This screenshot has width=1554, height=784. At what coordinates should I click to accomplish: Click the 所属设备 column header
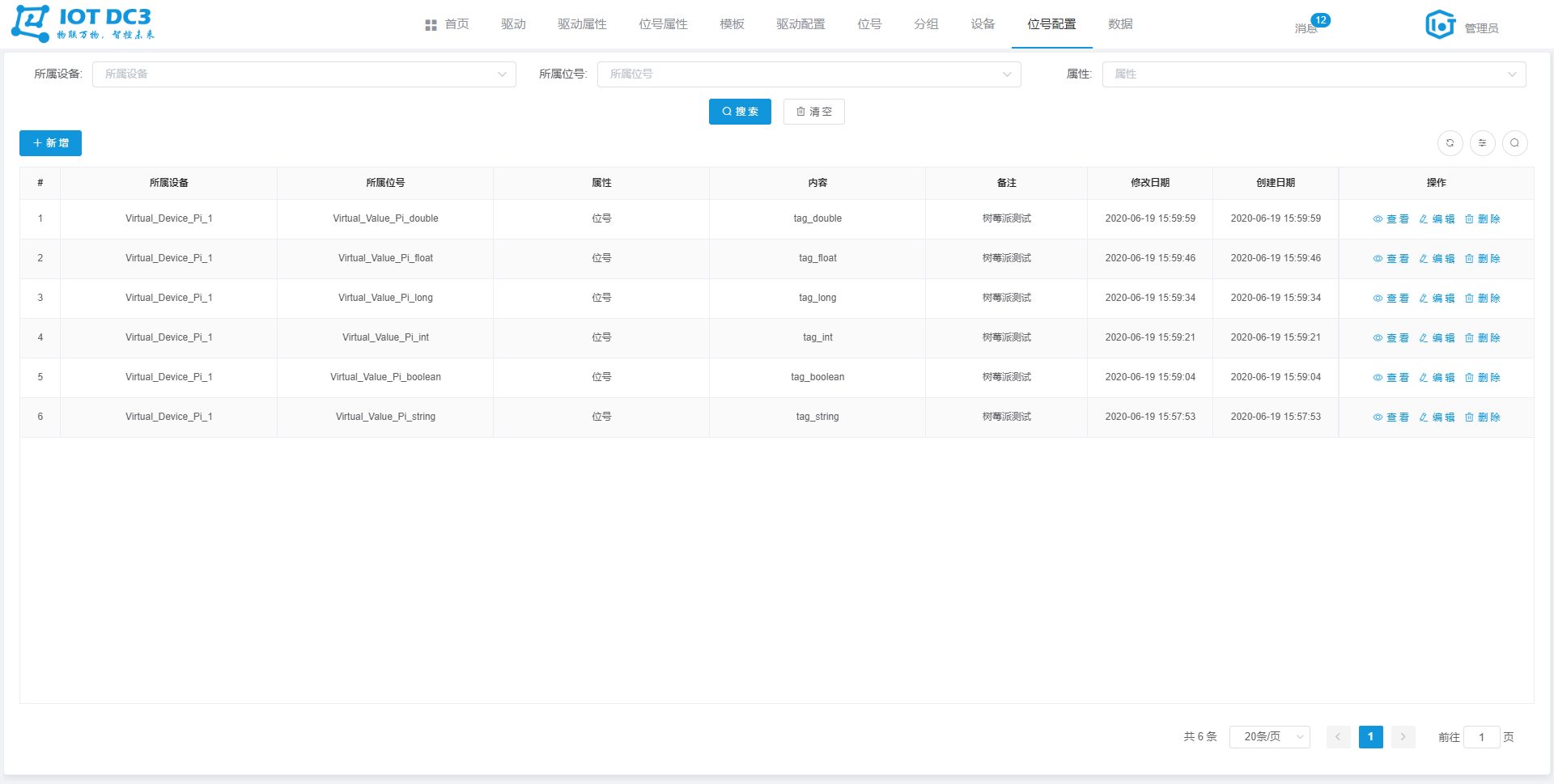coord(168,183)
